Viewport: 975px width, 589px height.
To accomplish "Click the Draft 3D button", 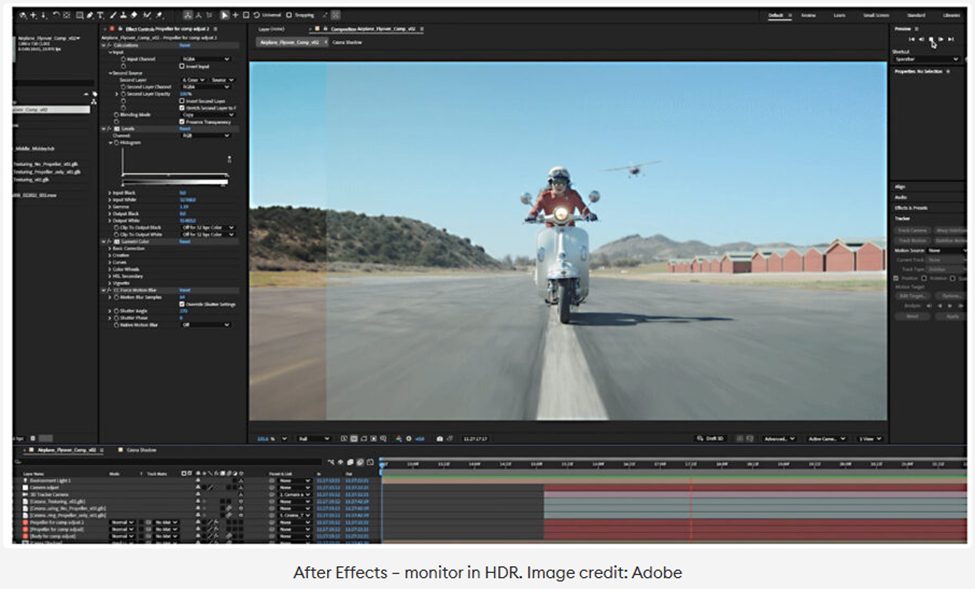I will (710, 438).
